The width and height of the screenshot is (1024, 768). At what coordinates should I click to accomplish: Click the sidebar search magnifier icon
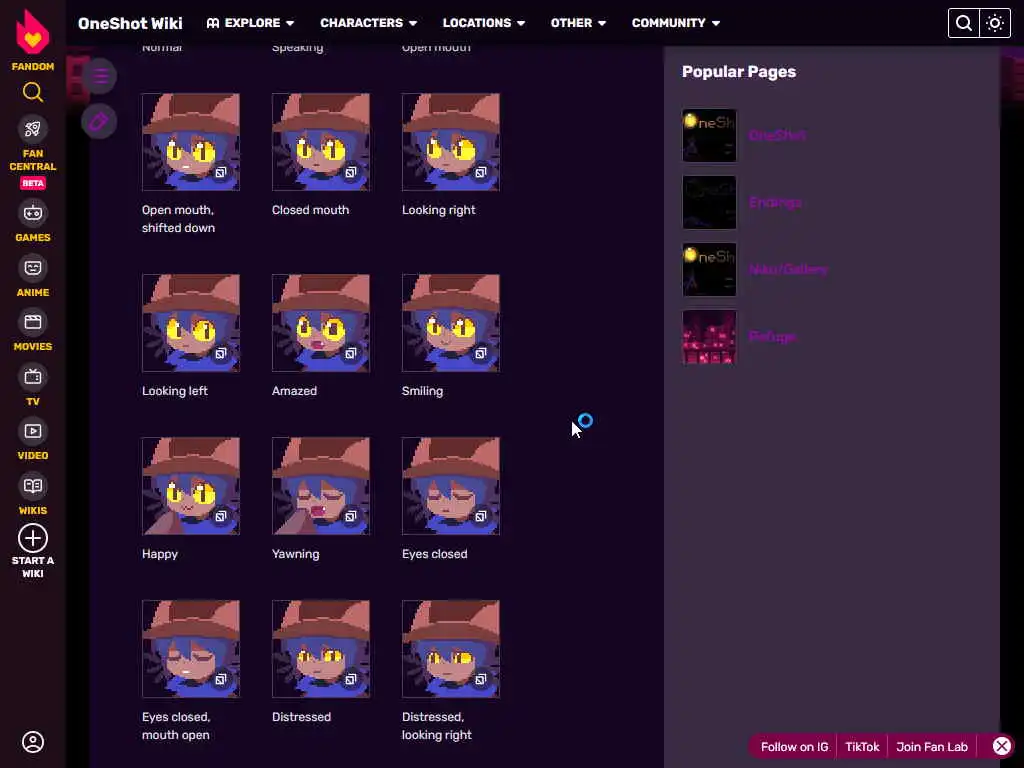click(33, 92)
